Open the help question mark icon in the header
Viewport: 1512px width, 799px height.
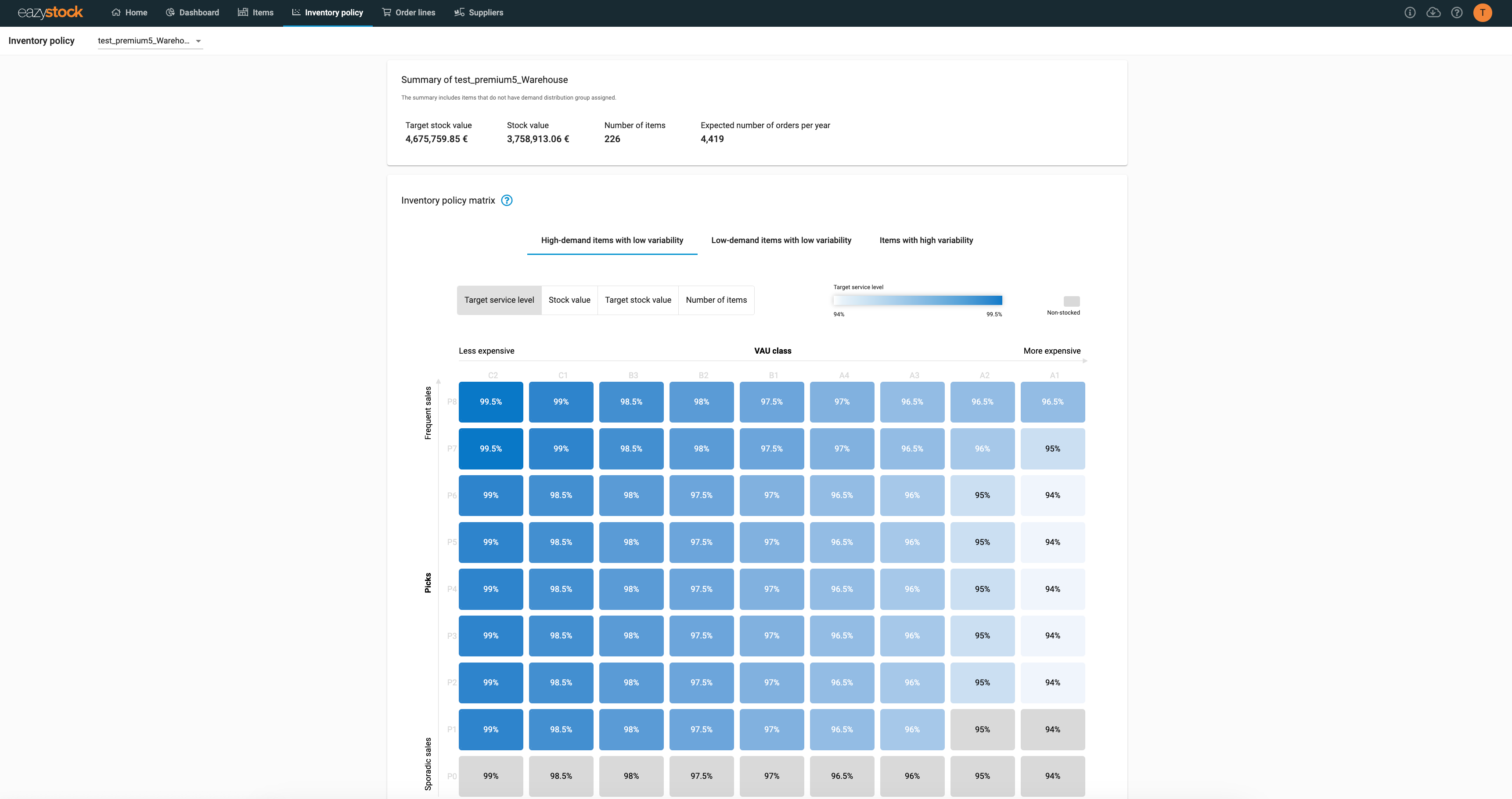tap(1457, 12)
